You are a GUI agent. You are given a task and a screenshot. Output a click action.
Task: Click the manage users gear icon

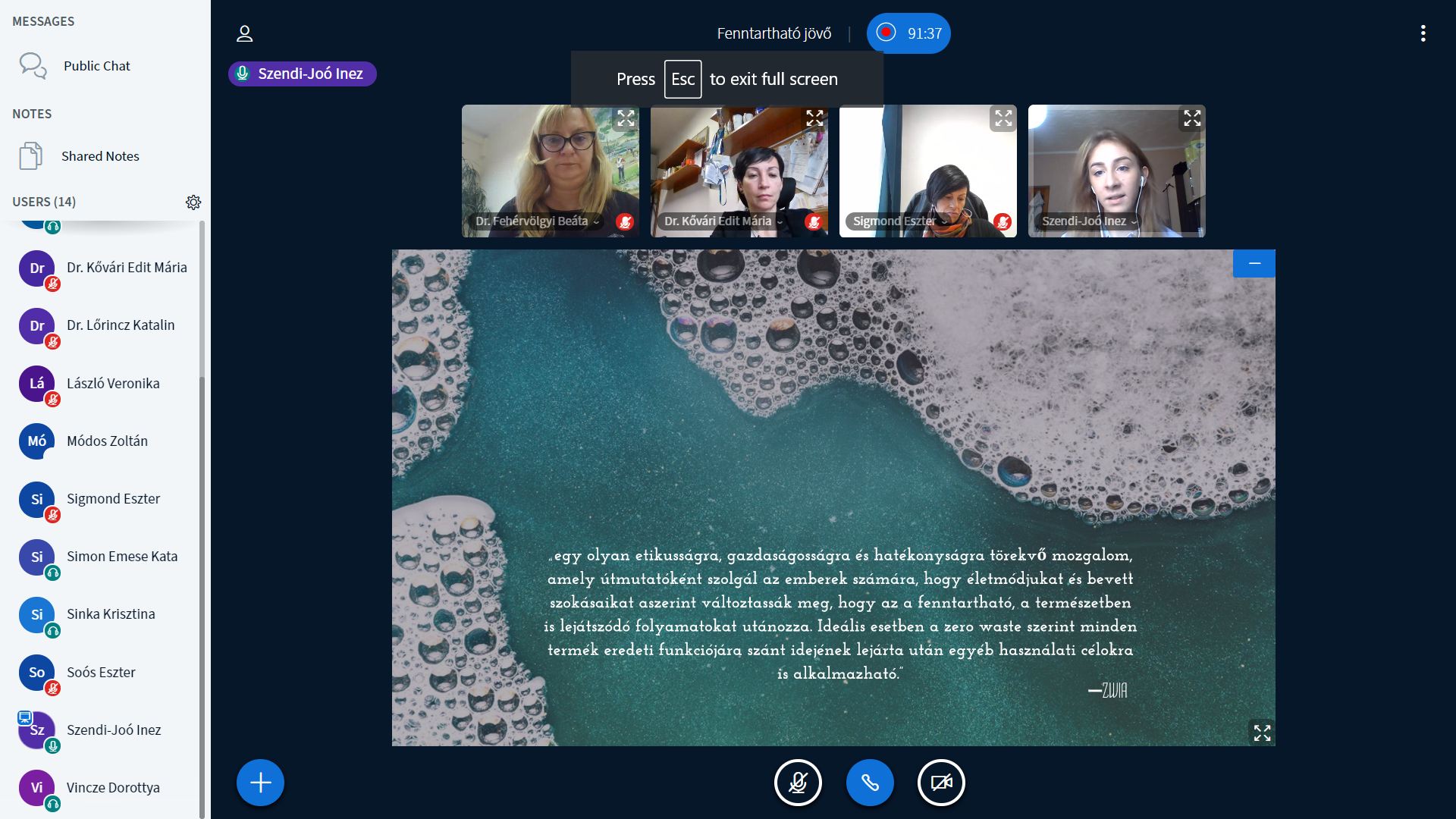[x=193, y=202]
